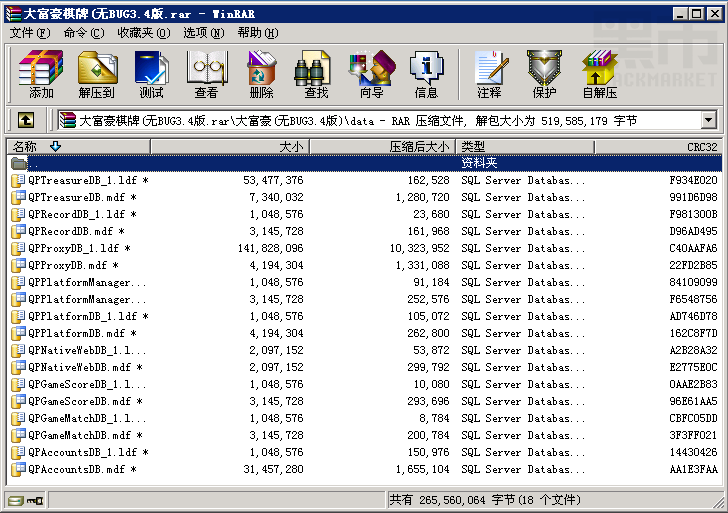Image resolution: width=728 pixels, height=513 pixels.
Task: Click the Delete (删除) recycle icon
Action: [261, 74]
